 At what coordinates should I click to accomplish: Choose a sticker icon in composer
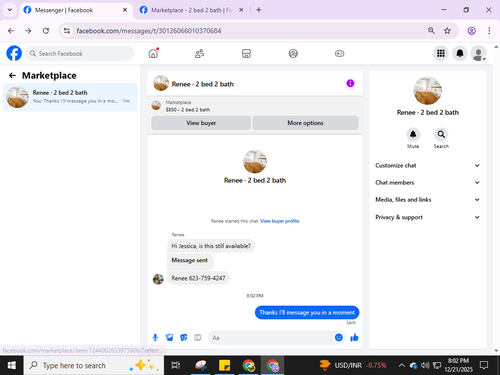tap(184, 338)
